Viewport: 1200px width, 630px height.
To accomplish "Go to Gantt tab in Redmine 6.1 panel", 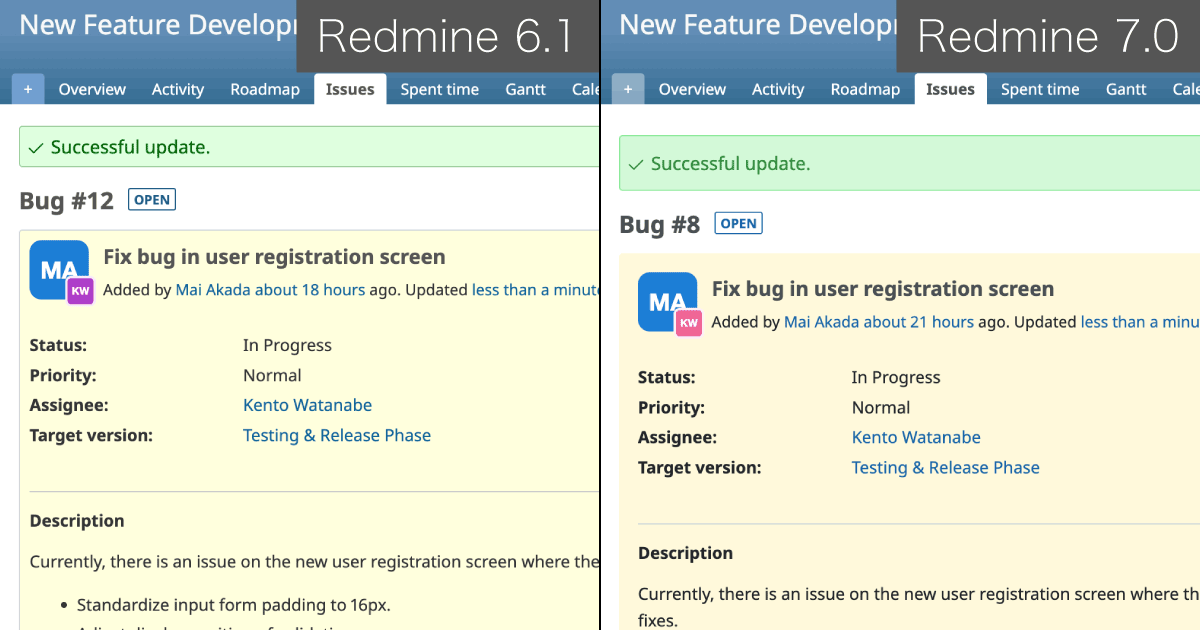I will tap(525, 89).
